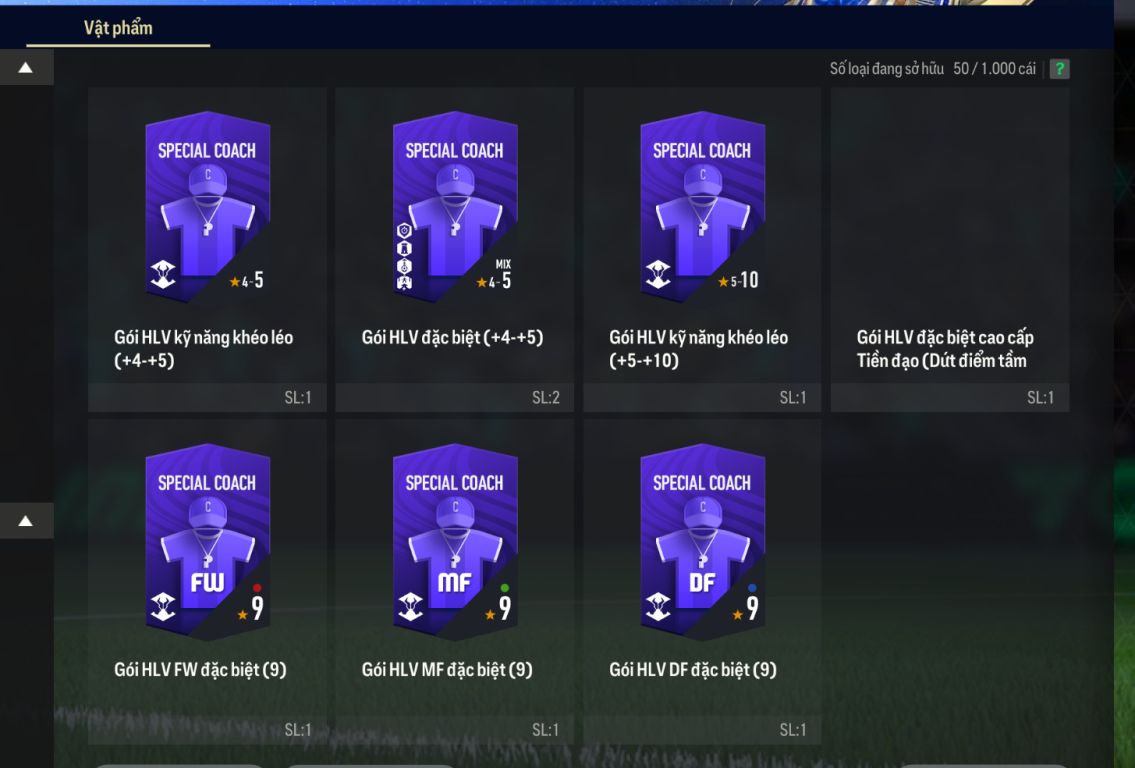Choose the MF special coach pack card
The height and width of the screenshot is (768, 1135).
click(455, 582)
